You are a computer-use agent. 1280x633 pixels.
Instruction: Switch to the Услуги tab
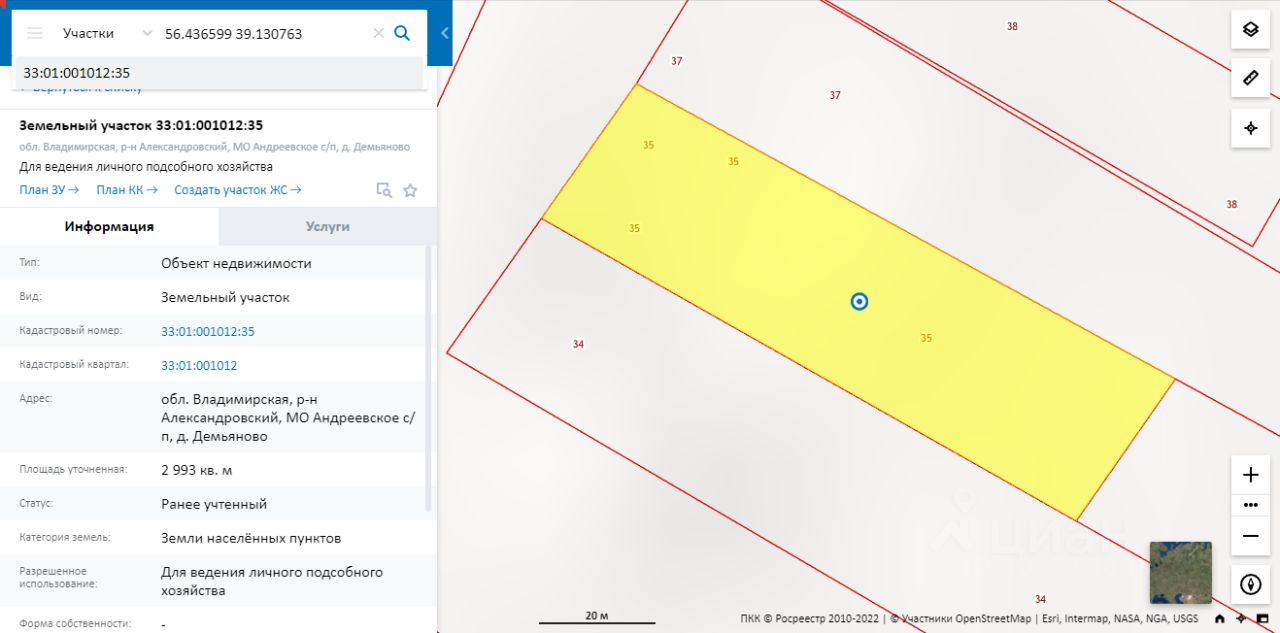click(x=328, y=226)
